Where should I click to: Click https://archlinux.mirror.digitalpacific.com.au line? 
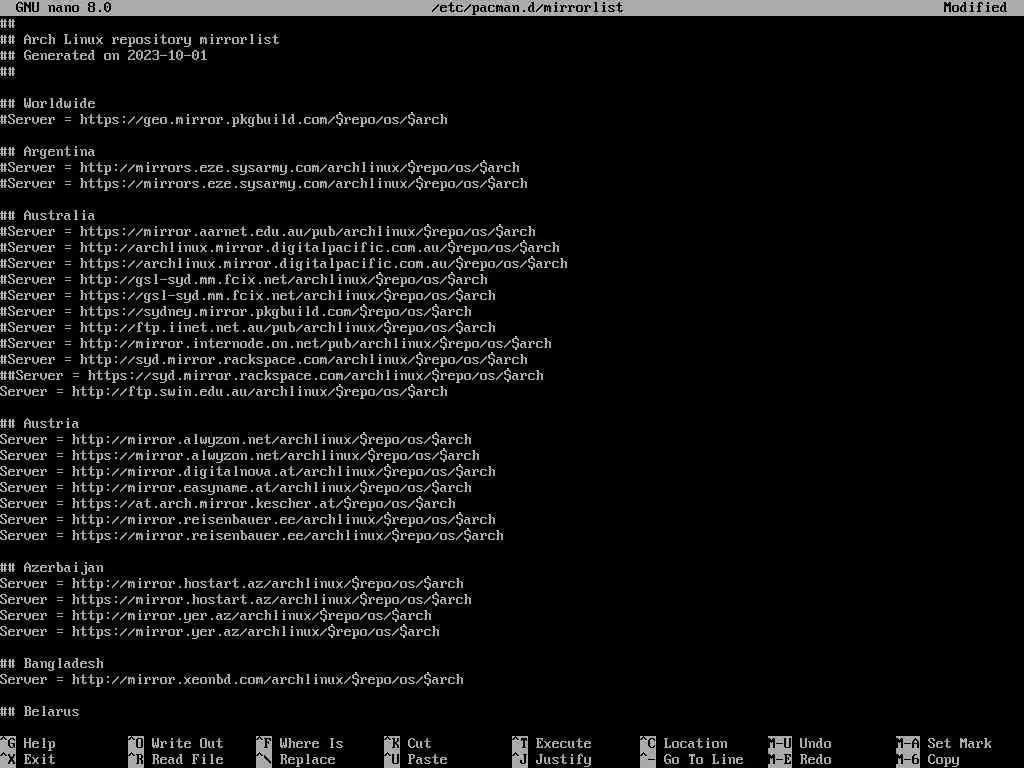pyautogui.click(x=284, y=263)
